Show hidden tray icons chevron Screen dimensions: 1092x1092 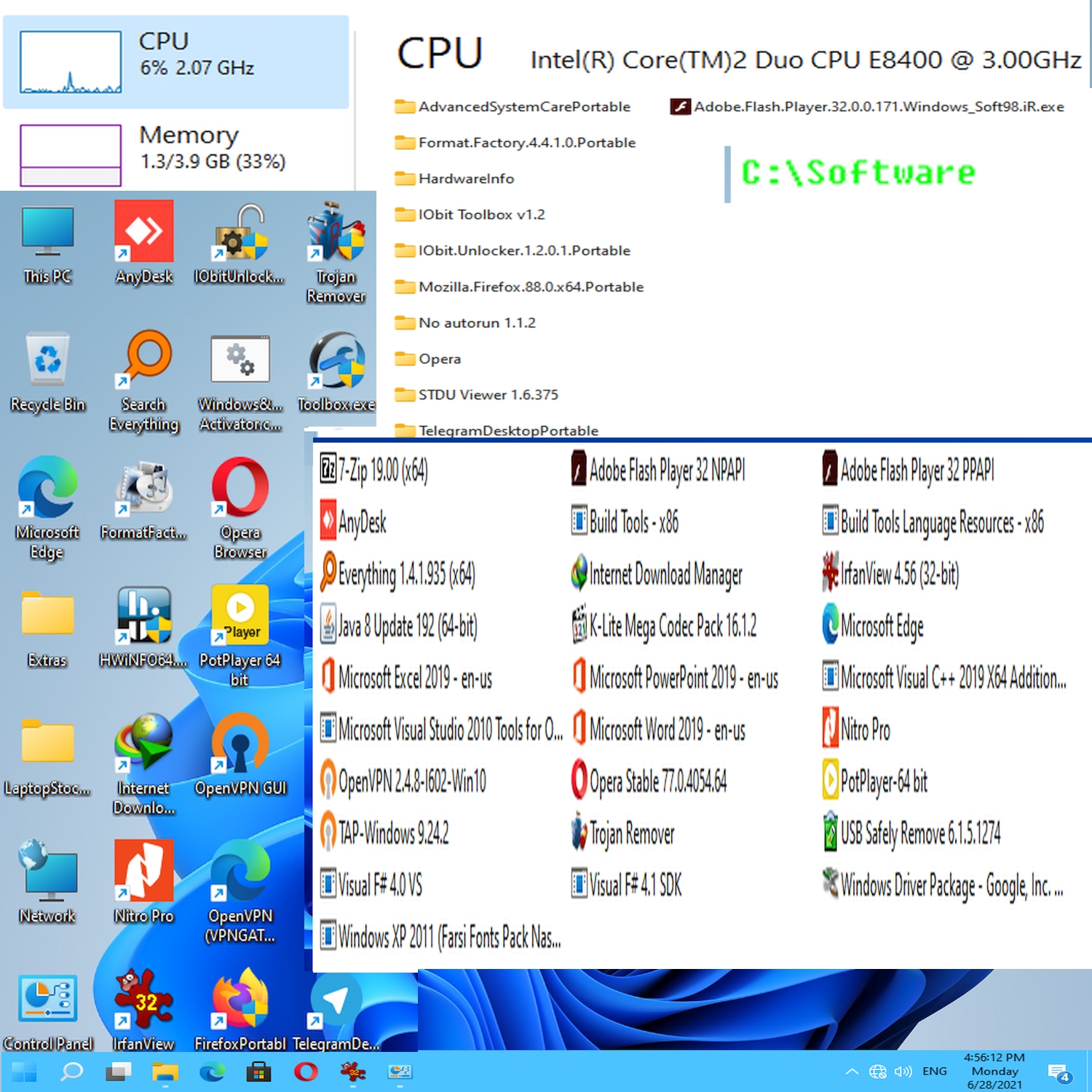[x=852, y=1072]
